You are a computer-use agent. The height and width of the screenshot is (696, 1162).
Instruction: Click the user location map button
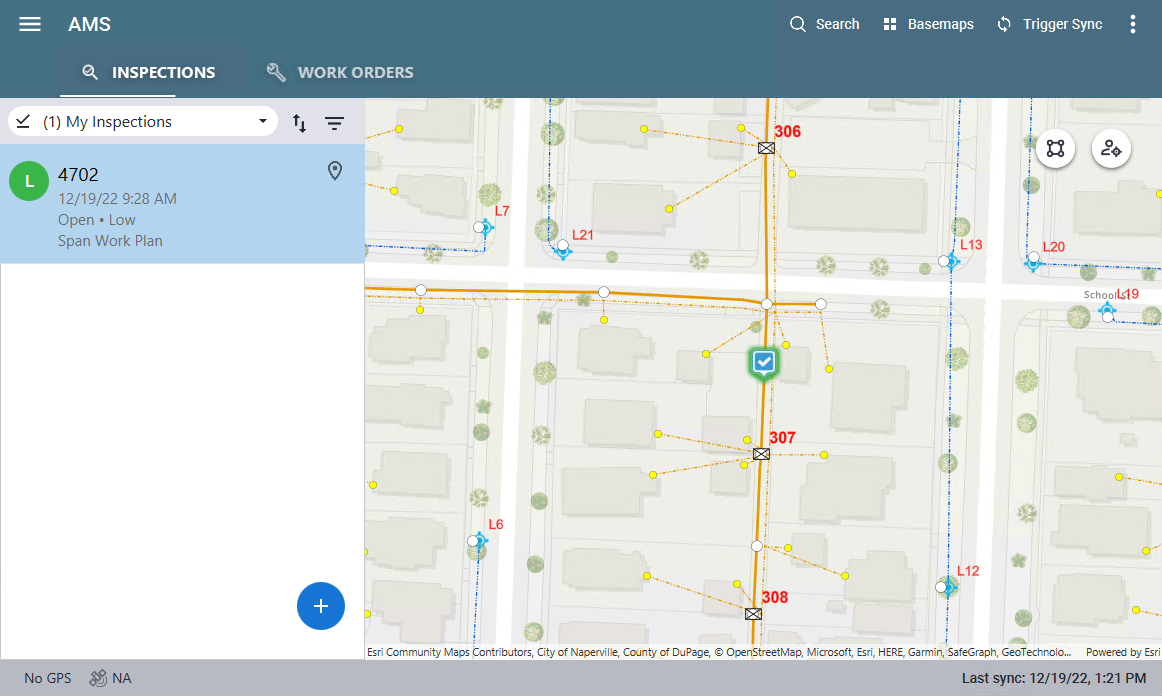[1111, 149]
